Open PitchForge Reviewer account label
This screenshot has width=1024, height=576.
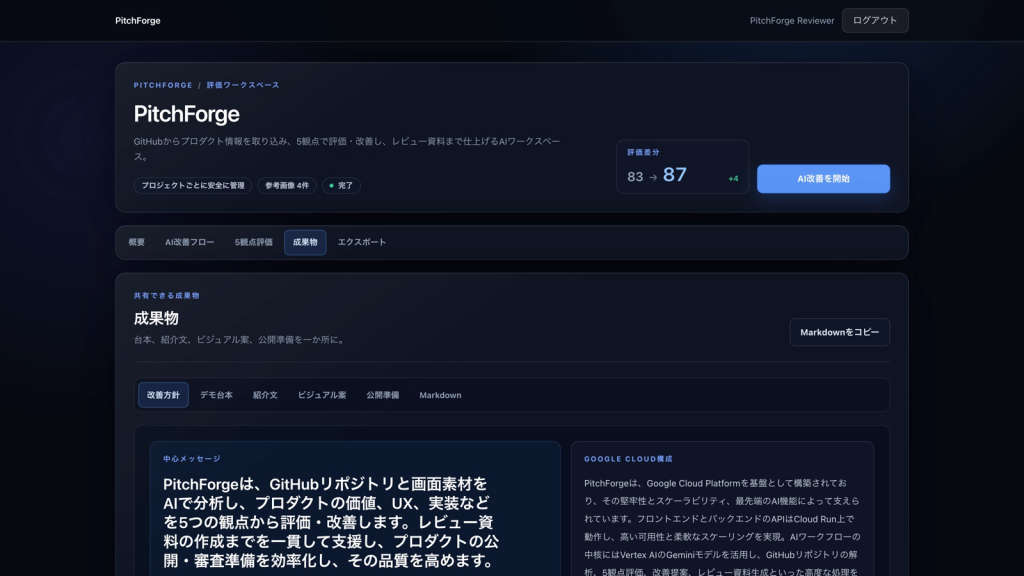792,21
